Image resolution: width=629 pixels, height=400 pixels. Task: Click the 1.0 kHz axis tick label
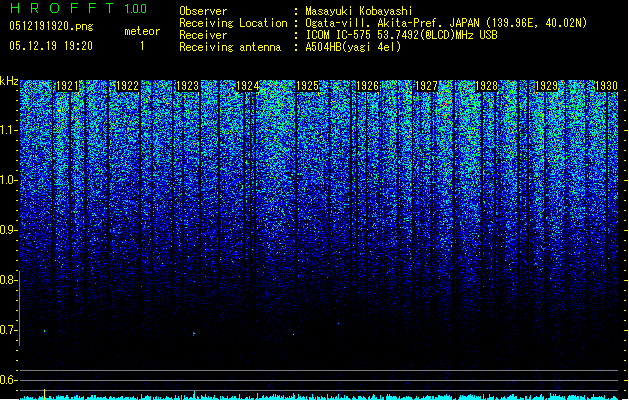click(x=8, y=181)
